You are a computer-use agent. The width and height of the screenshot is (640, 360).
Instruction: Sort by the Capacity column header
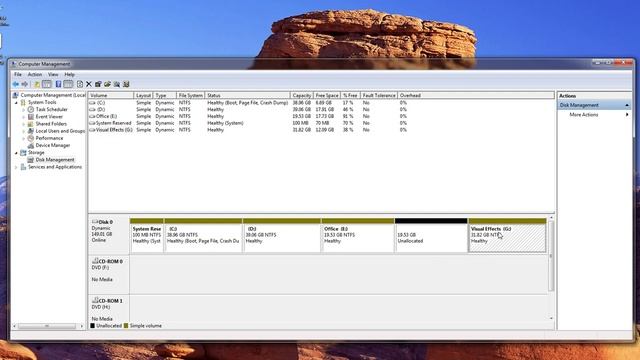click(302, 95)
